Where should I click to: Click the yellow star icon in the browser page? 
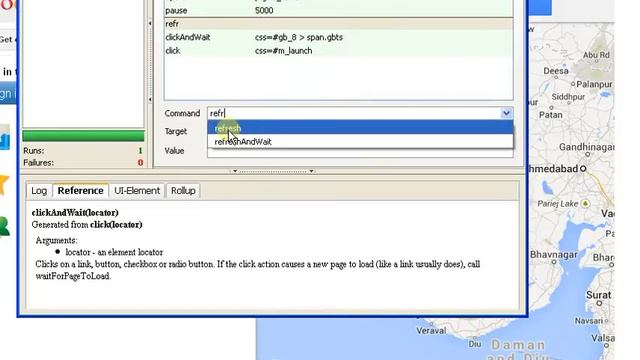coord(4,184)
